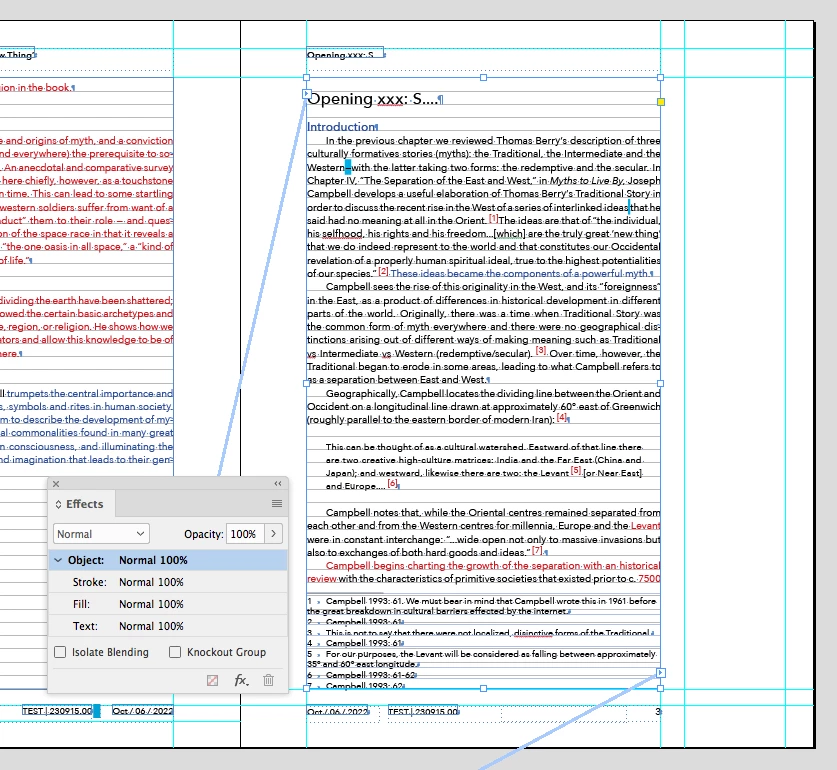Click footnote reference [2] in body text
This screenshot has width=837, height=770.
(x=383, y=271)
